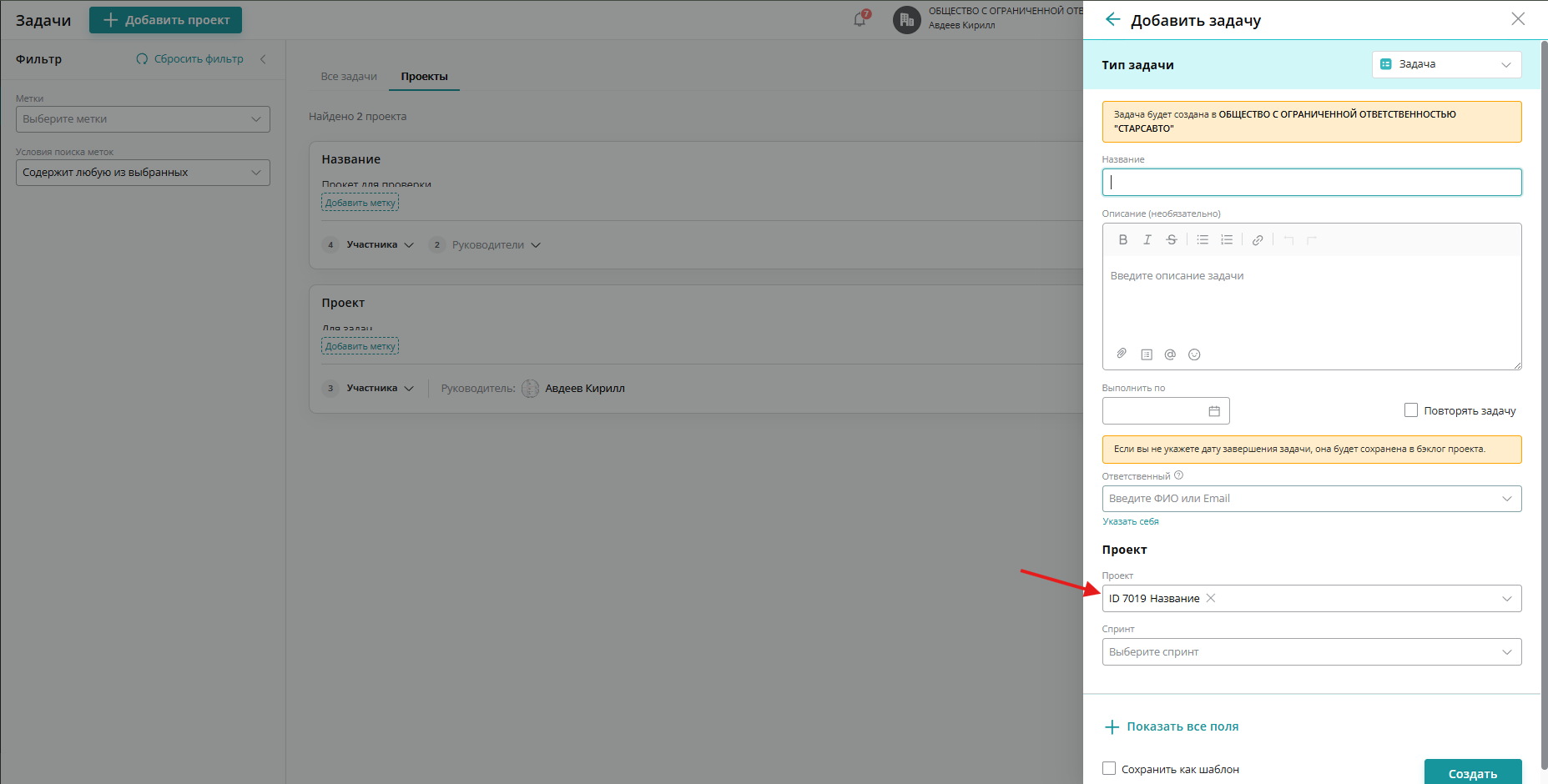
Task: Expand the Проект dropdown arrow
Action: pyautogui.click(x=1507, y=599)
